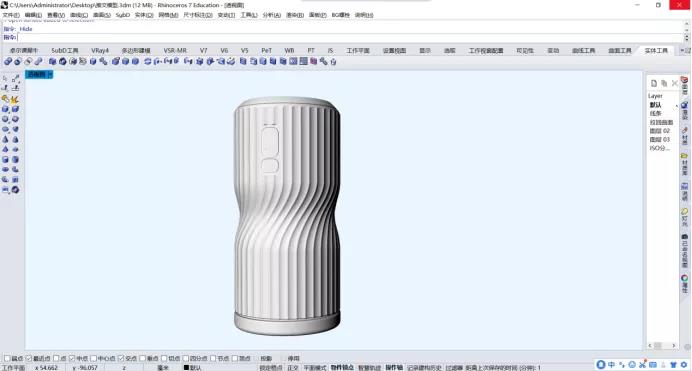Enable the 四分点 object snap
Viewport: 692px width, 371px height.
tap(185, 359)
